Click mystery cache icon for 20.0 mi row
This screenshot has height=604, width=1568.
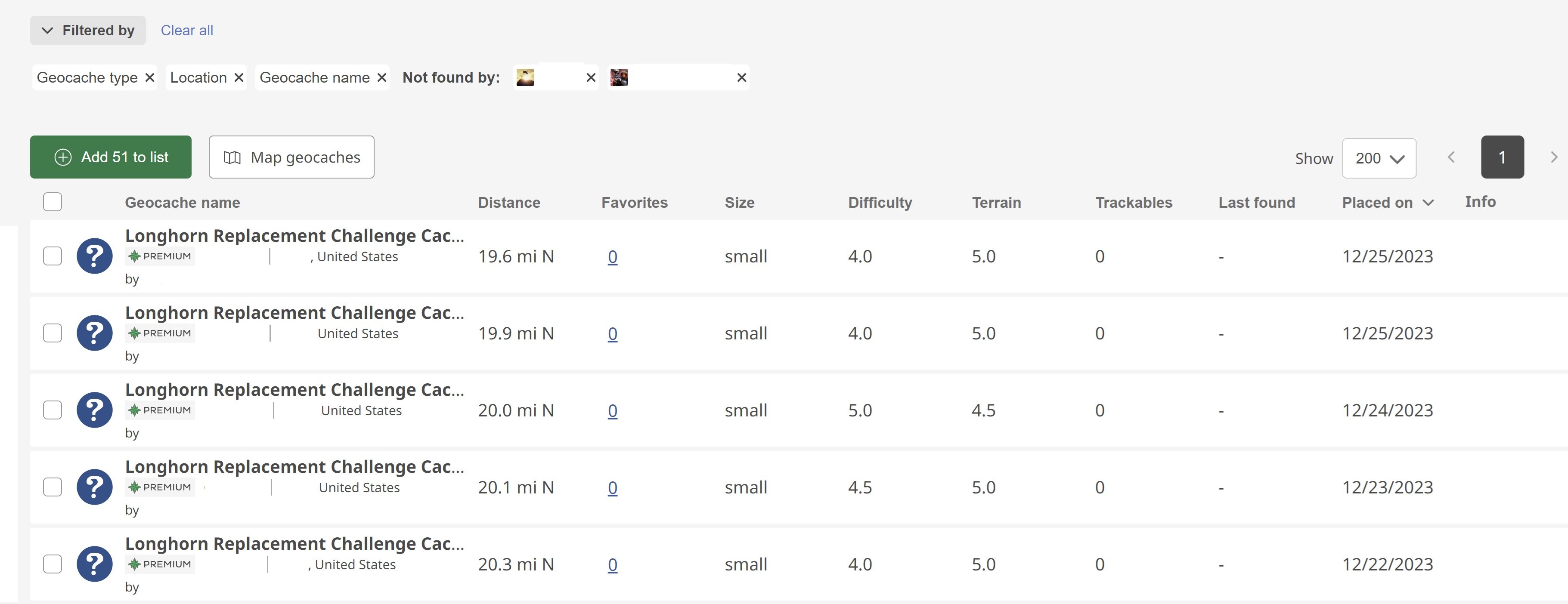tap(94, 410)
